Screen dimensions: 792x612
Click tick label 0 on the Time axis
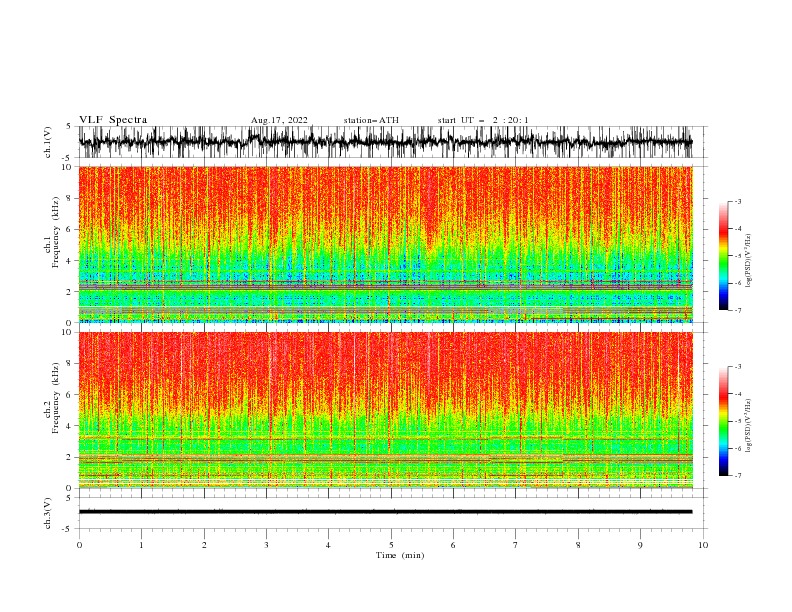(79, 545)
